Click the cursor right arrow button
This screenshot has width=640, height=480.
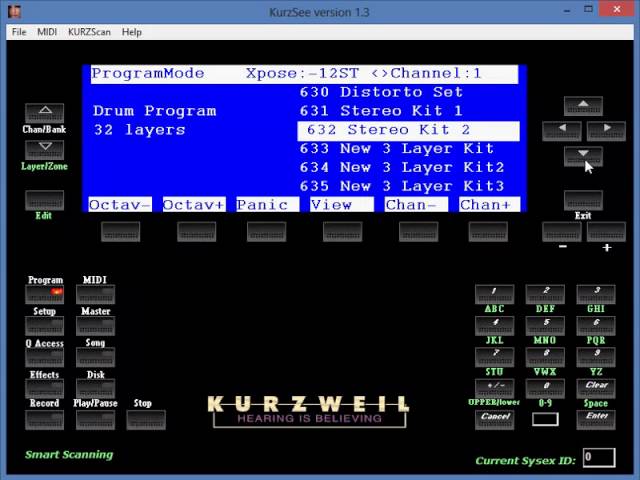coord(606,131)
